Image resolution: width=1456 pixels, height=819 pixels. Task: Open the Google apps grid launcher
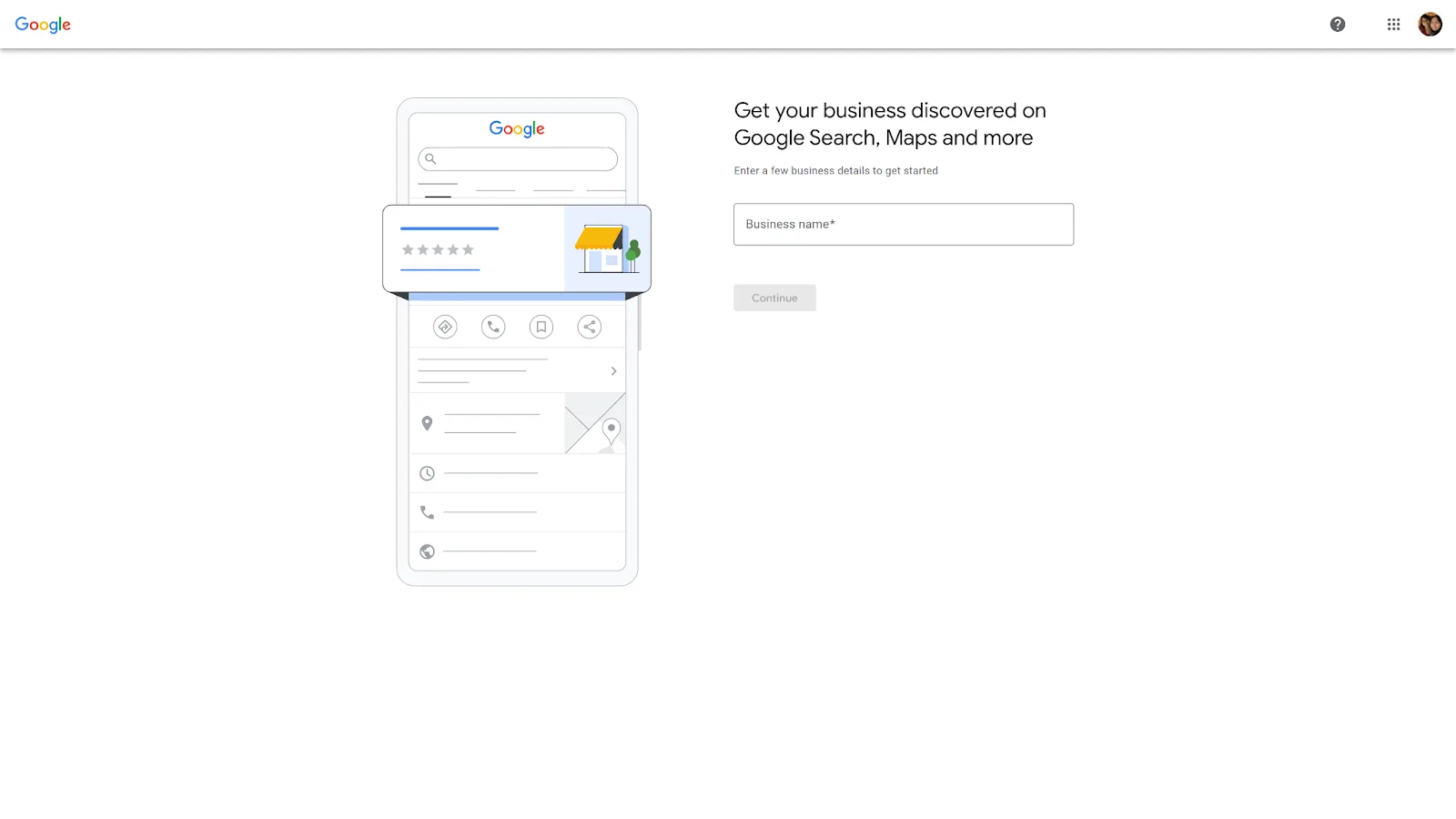coord(1393,25)
